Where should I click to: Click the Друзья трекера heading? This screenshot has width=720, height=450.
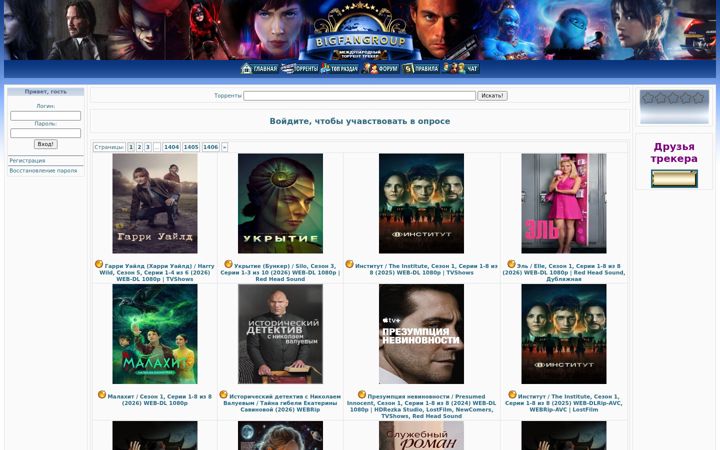pyautogui.click(x=674, y=152)
